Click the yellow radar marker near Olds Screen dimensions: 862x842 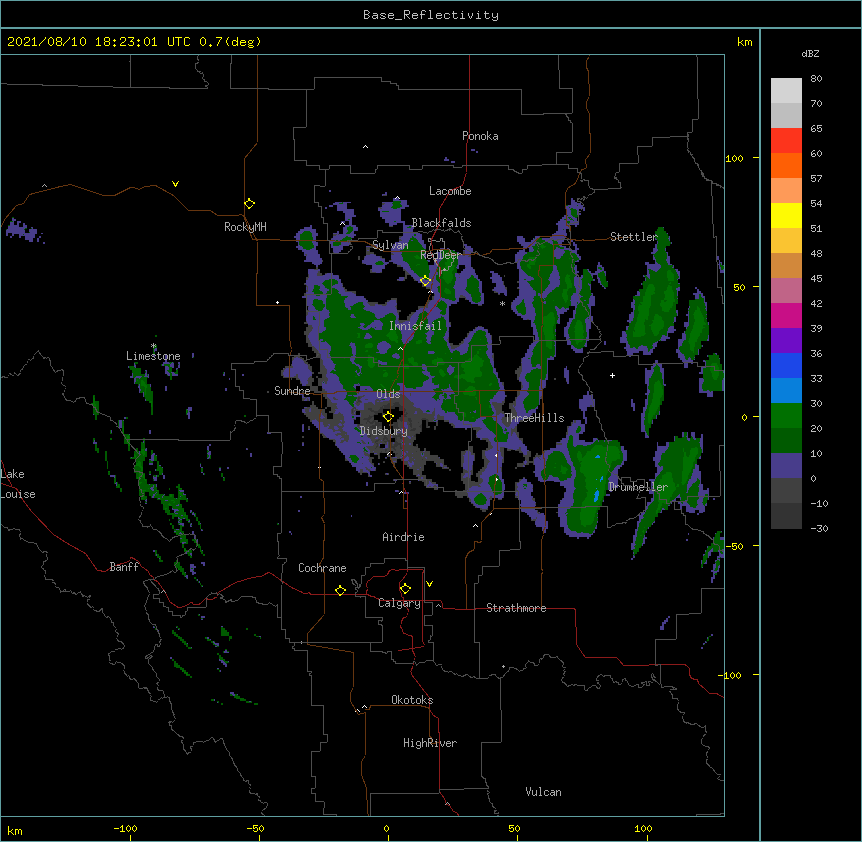(x=388, y=416)
